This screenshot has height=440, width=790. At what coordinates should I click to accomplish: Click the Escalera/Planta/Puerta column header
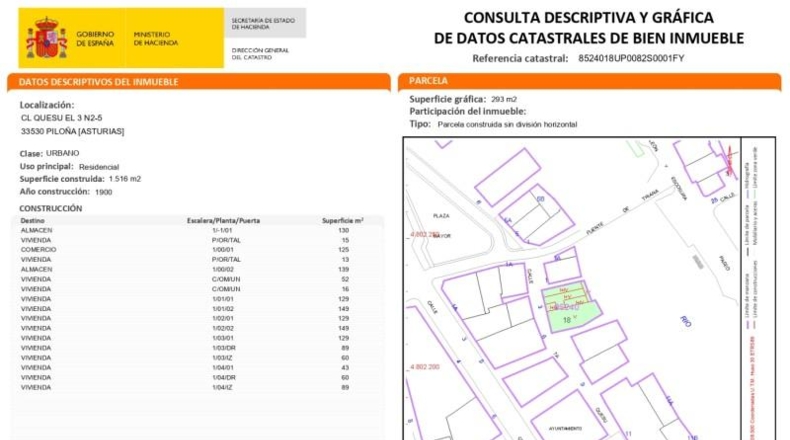coord(223,221)
